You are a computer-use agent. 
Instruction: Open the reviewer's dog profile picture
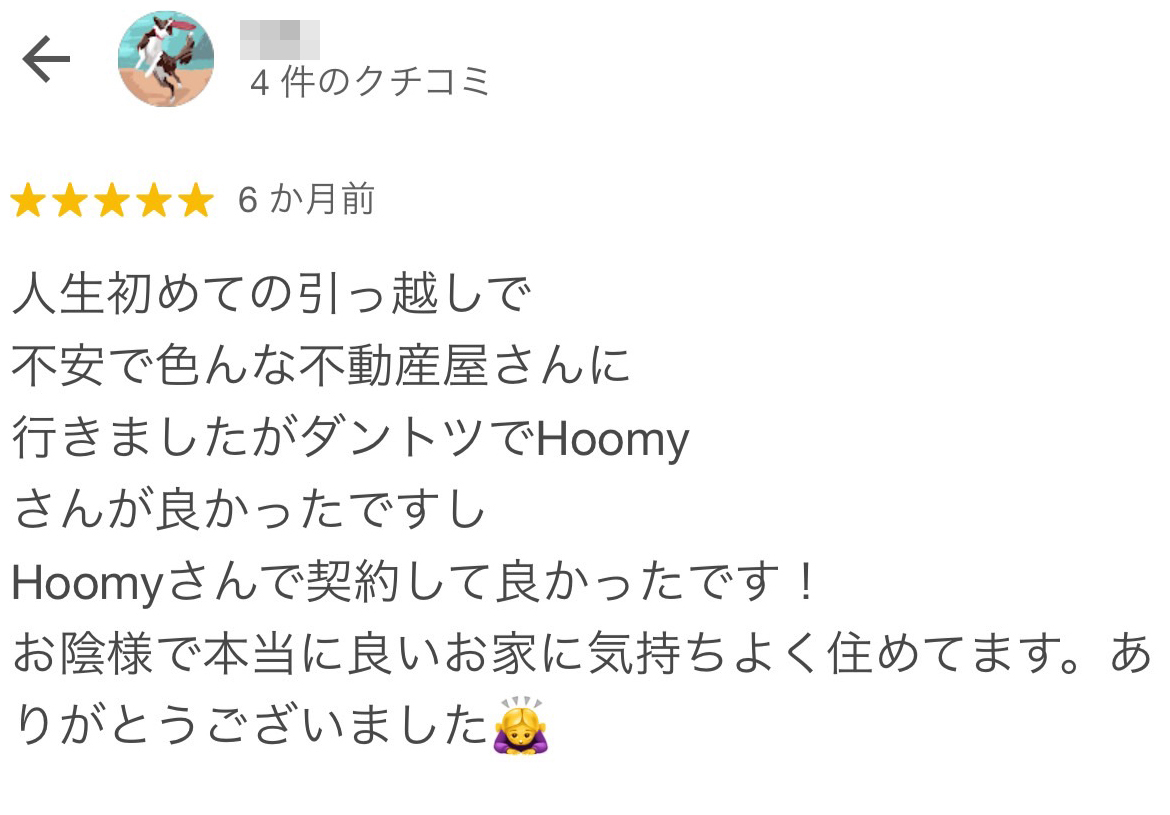(x=166, y=59)
